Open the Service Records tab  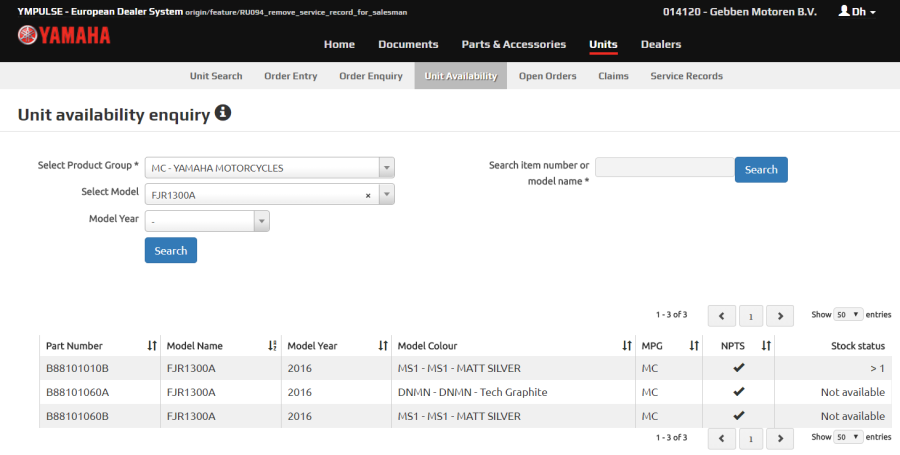[686, 76]
